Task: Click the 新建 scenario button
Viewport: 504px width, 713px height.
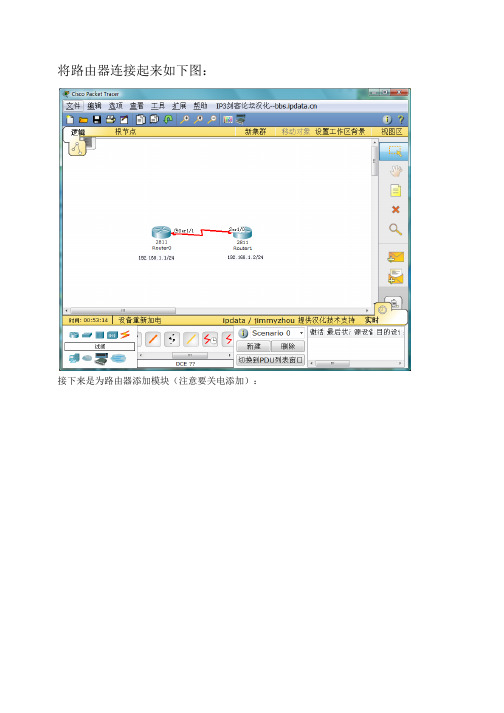Action: [x=253, y=346]
